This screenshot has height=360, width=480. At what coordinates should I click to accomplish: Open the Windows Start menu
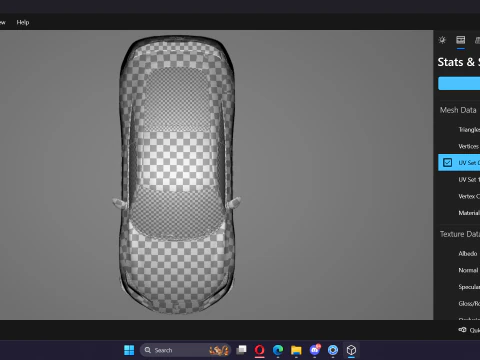tap(129, 350)
